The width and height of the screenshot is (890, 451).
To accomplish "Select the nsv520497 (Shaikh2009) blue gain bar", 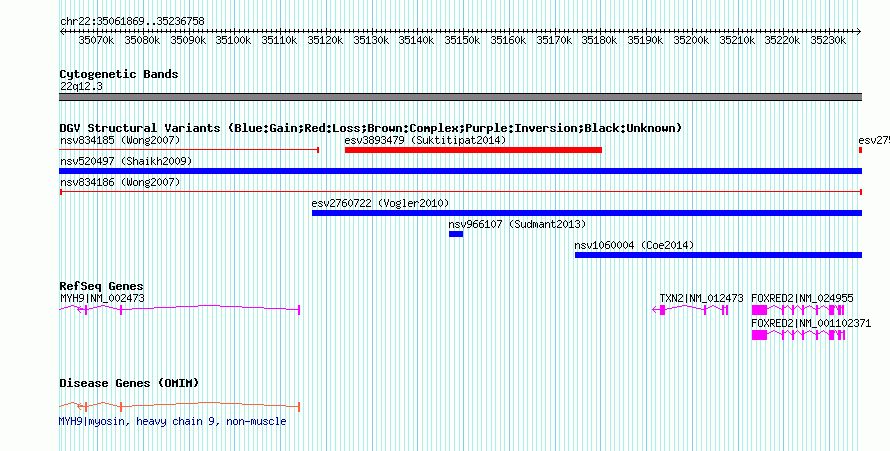I will [460, 171].
